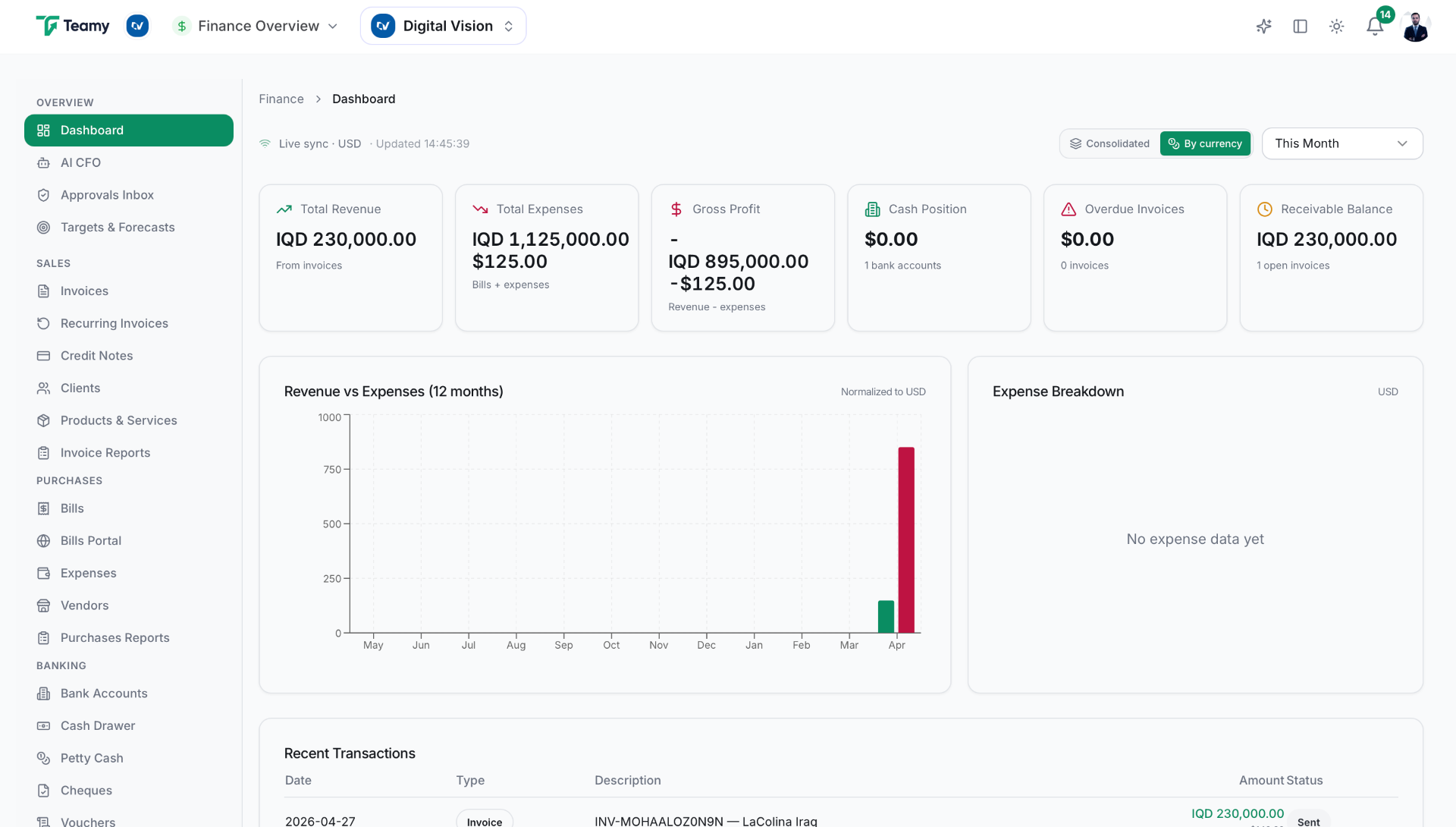Viewport: 1456px width, 827px height.
Task: Open Dashboard in the sidebar
Action: pos(129,130)
